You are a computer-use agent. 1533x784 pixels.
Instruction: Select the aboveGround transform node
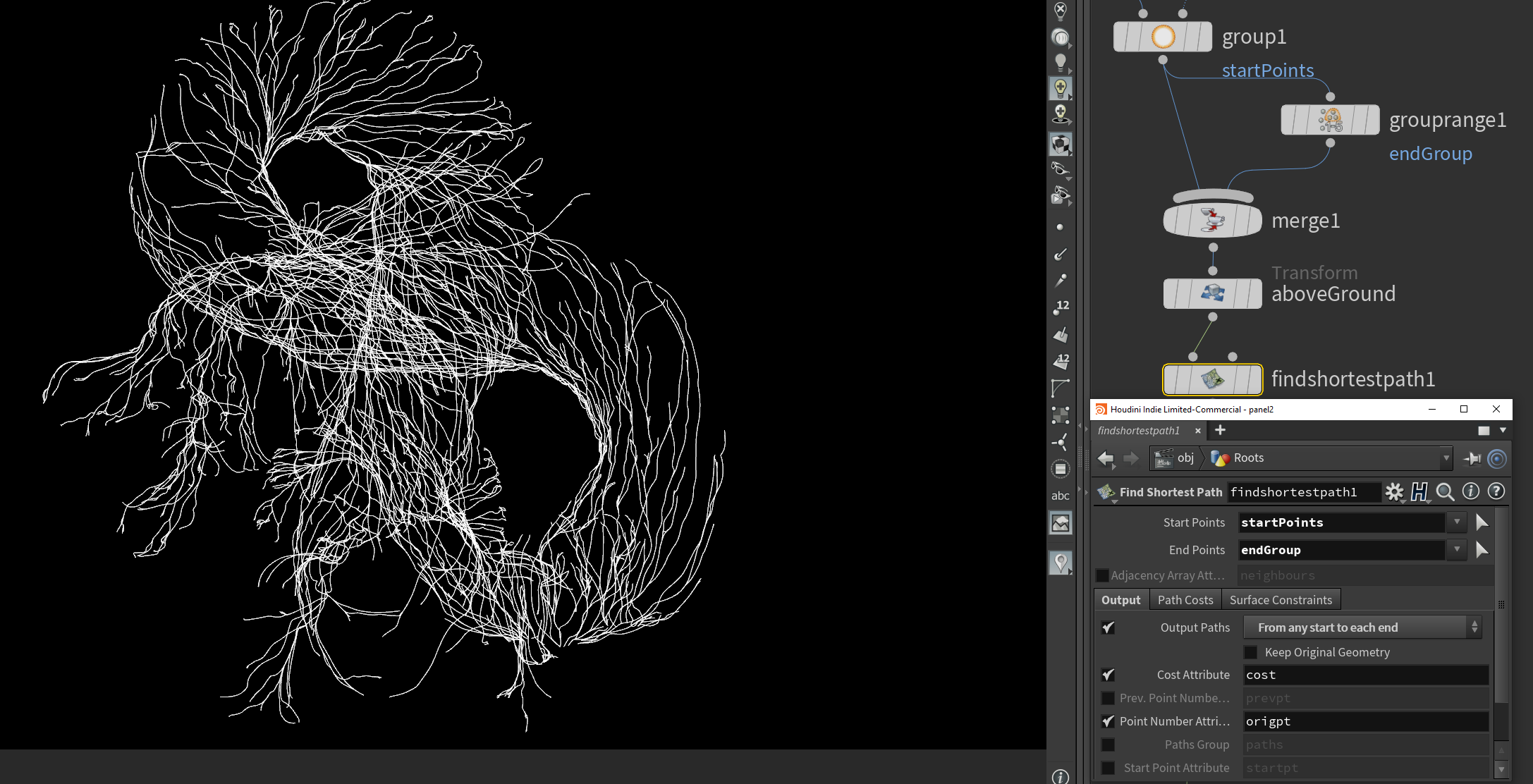click(1212, 293)
